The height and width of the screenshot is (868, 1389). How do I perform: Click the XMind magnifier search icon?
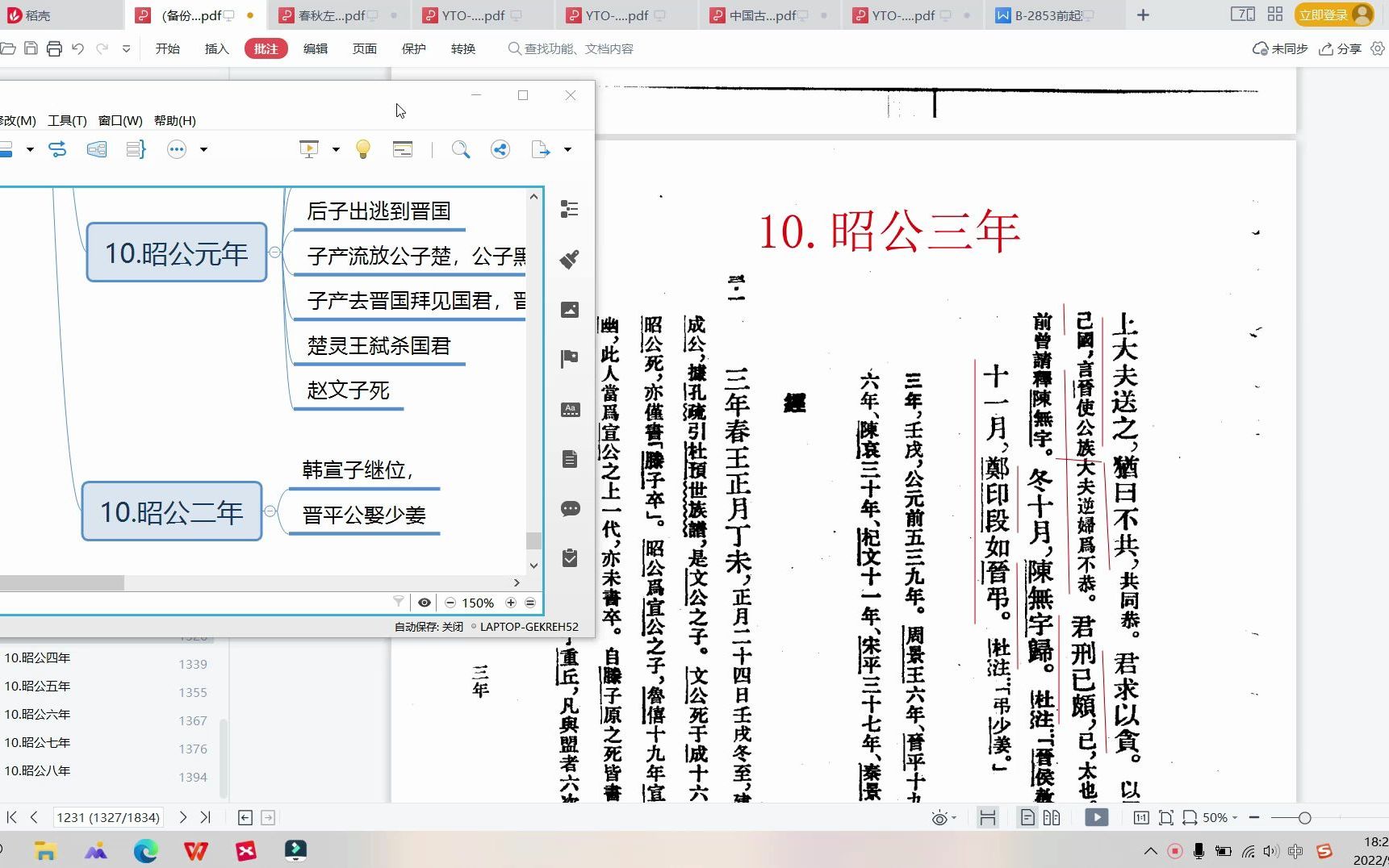(461, 149)
